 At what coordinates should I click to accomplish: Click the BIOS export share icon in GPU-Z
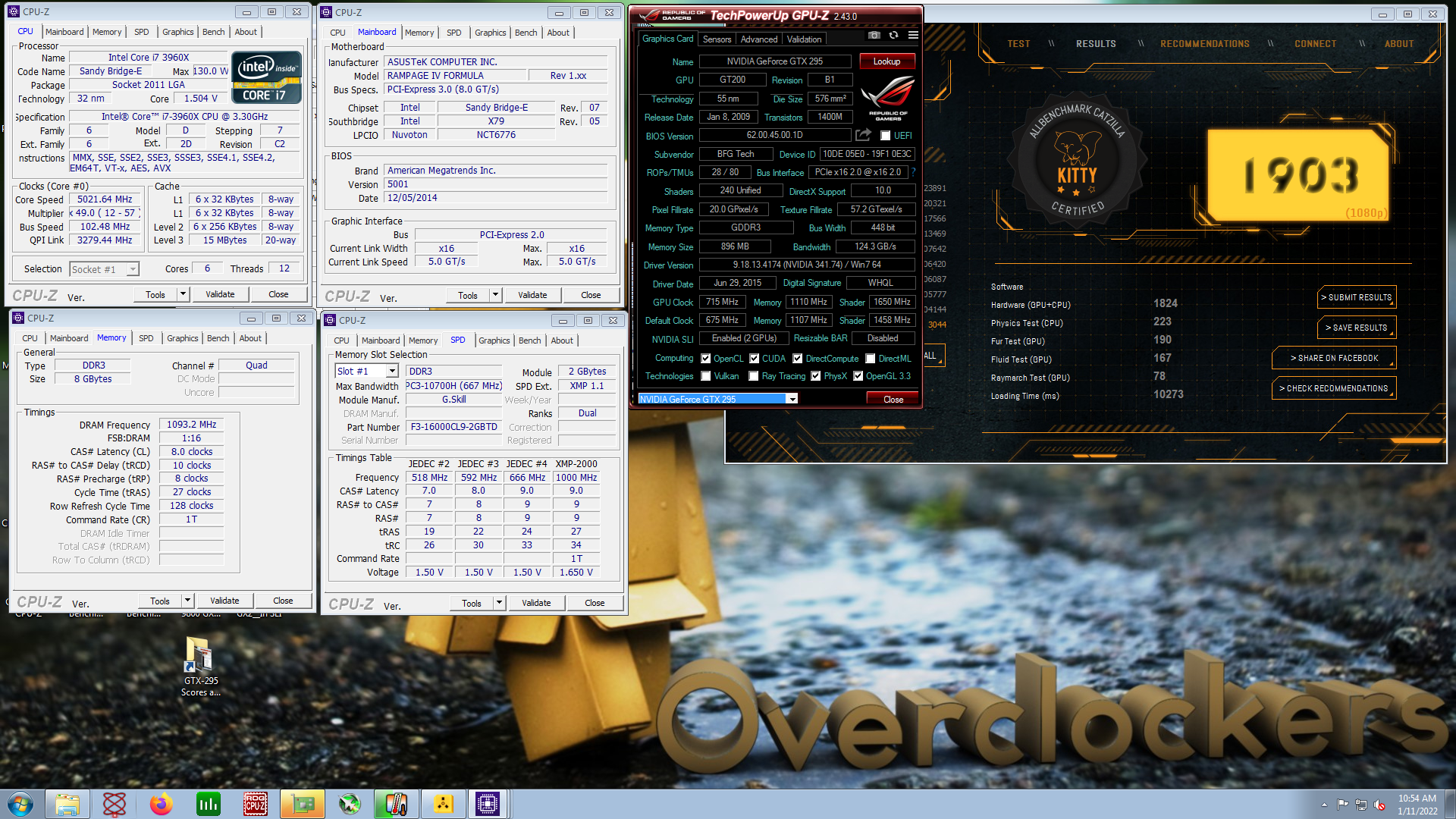click(x=863, y=135)
